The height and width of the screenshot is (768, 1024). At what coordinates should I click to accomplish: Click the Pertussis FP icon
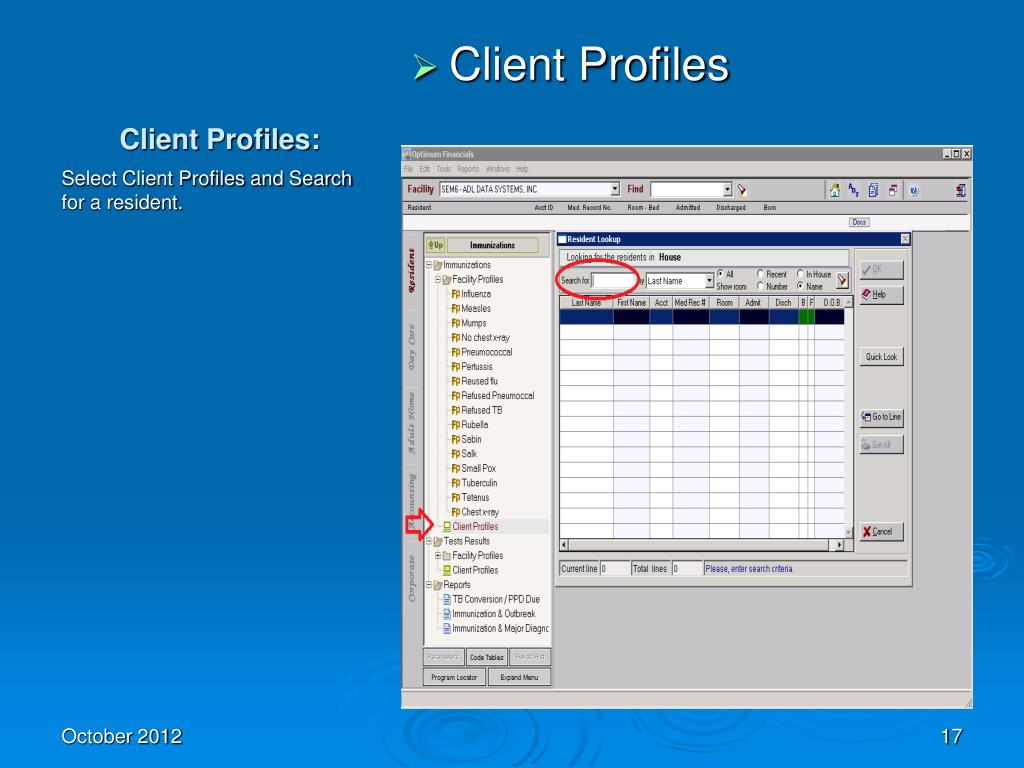(456, 366)
